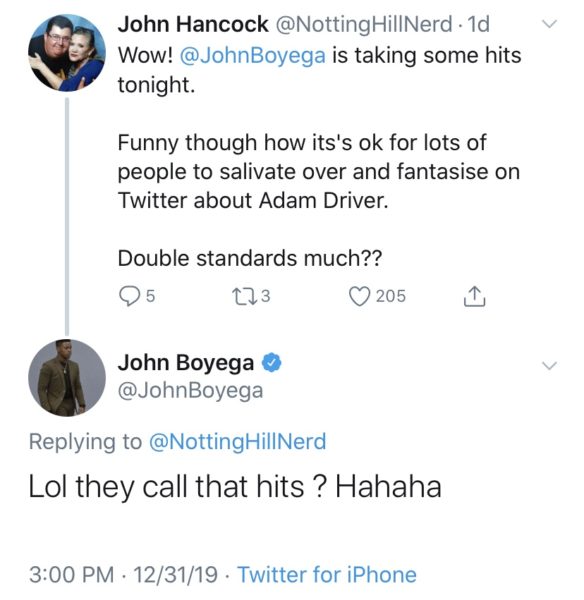The image size is (584, 600).
Task: Open the @NottingHillNerd link under Replying to
Action: (x=238, y=442)
